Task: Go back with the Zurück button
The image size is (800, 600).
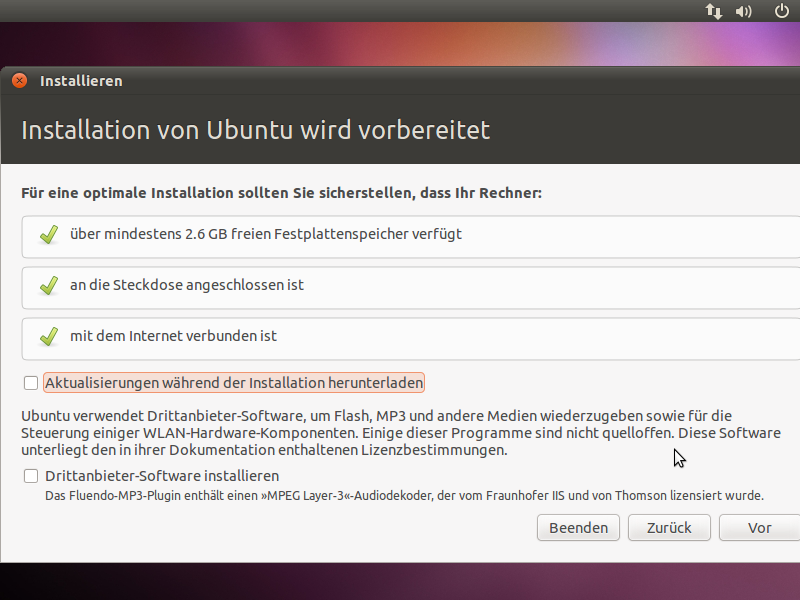Action: click(669, 528)
